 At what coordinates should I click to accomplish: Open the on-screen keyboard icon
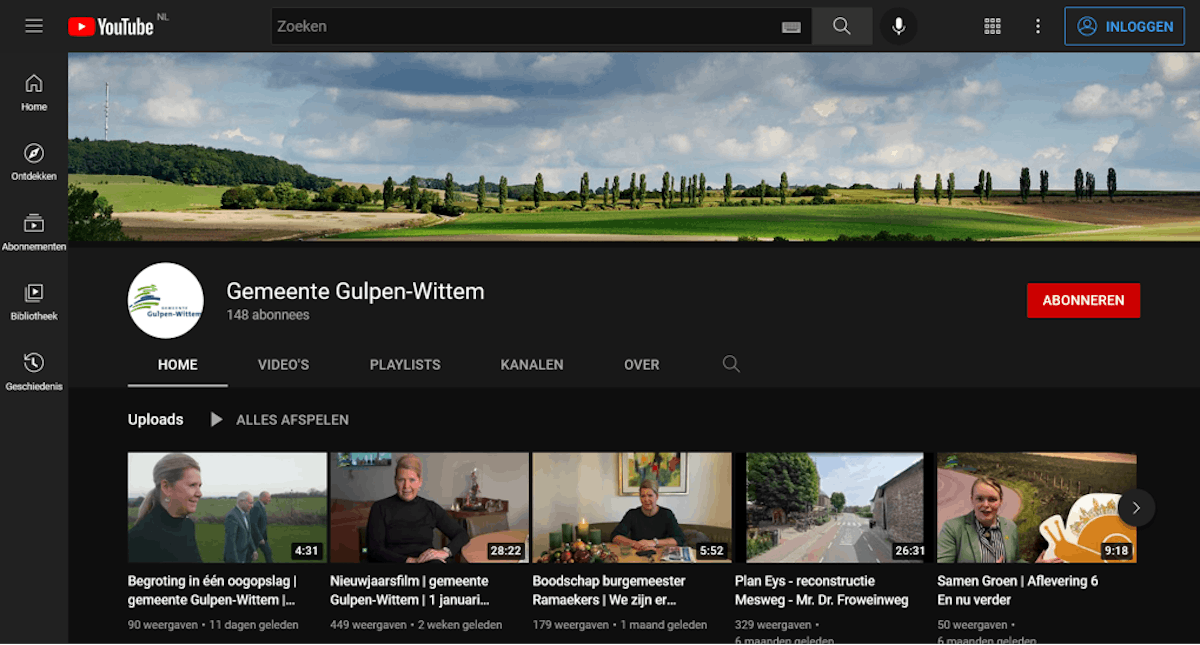(x=791, y=27)
